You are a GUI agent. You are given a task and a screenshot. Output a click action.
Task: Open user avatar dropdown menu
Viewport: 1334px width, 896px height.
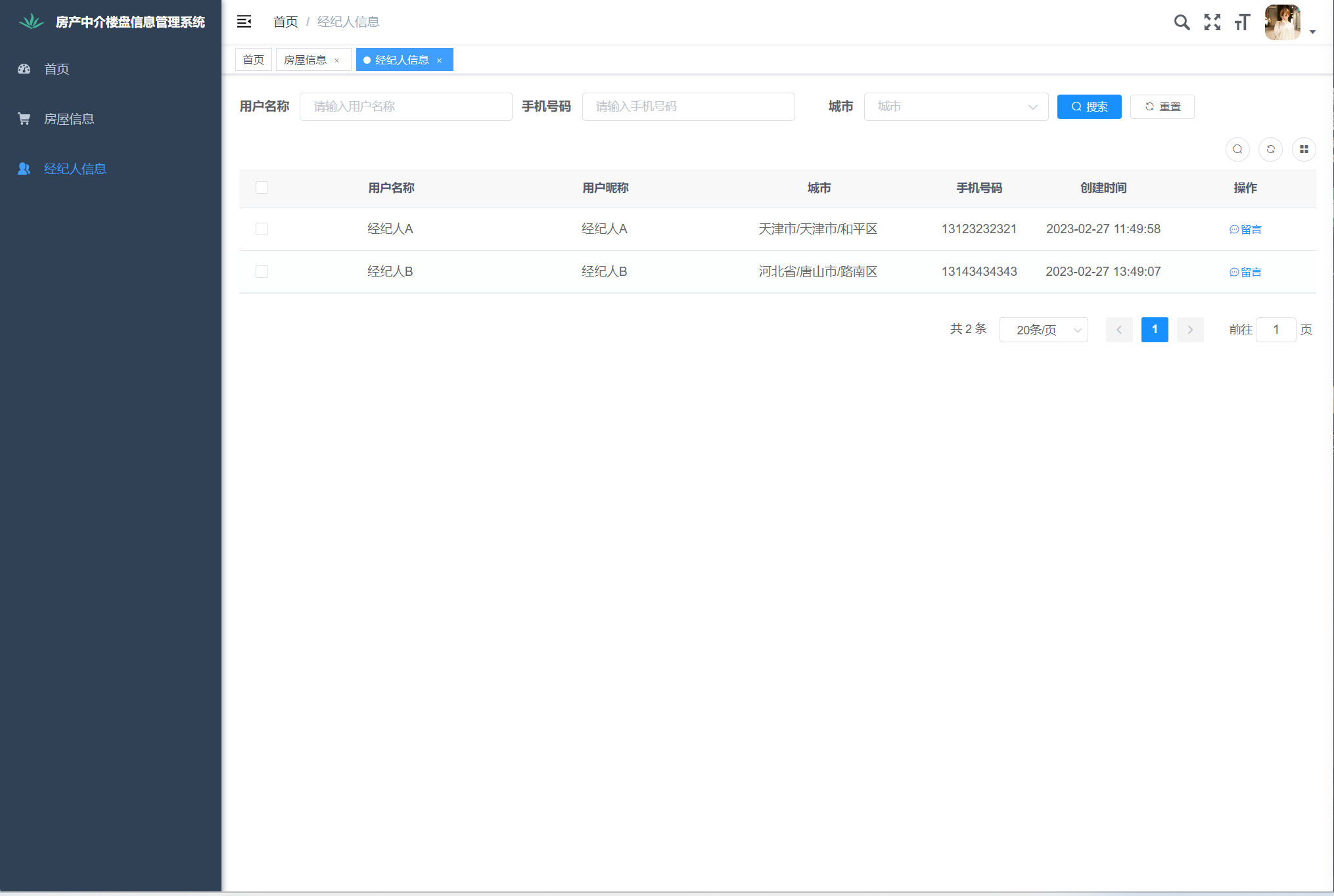click(1288, 23)
